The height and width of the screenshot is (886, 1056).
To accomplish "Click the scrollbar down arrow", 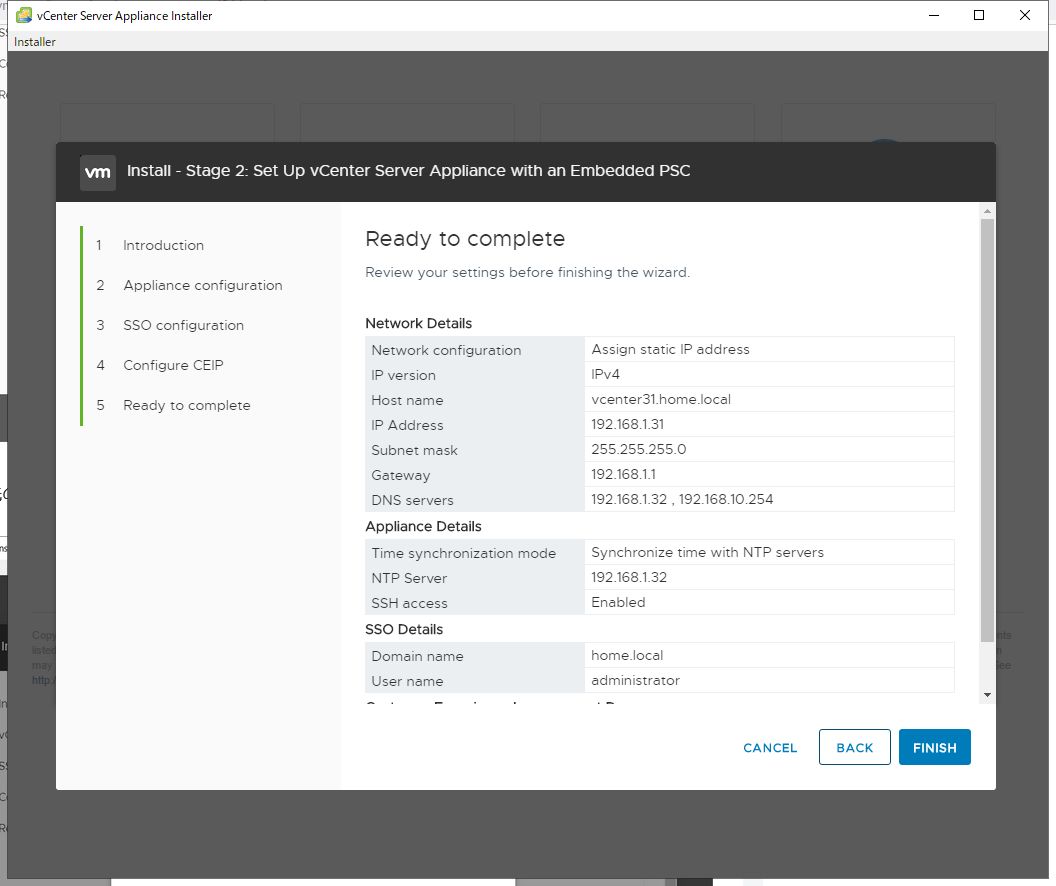I will point(987,695).
